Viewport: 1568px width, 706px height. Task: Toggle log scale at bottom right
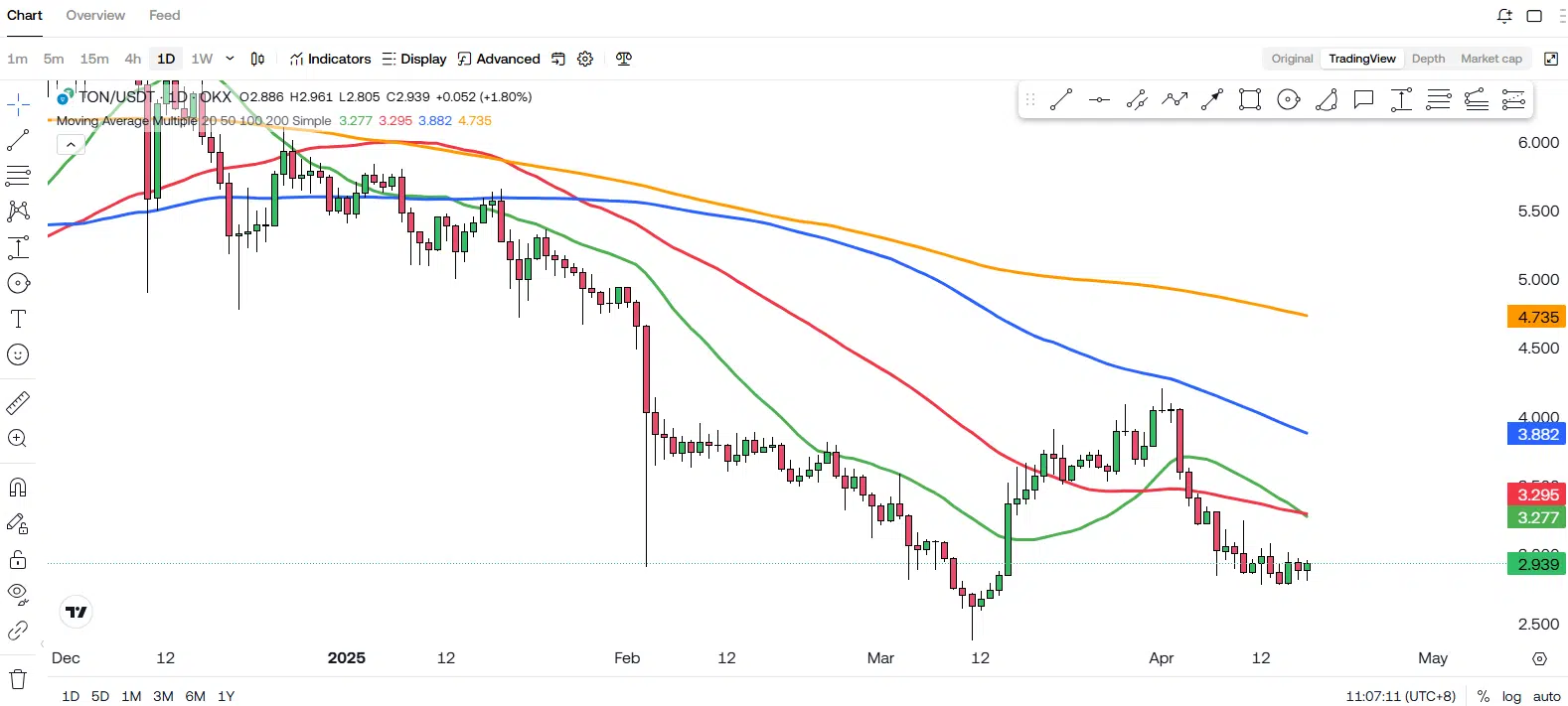(x=1511, y=696)
